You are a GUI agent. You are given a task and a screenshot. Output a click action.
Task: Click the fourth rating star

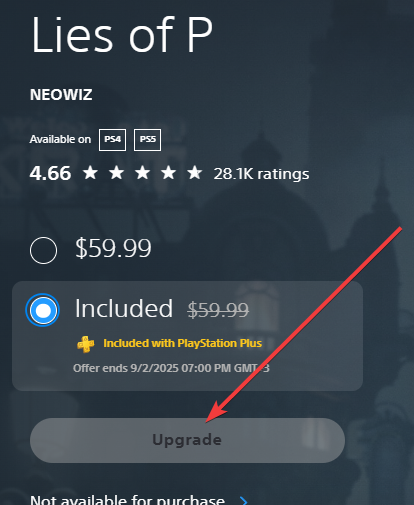(x=169, y=173)
